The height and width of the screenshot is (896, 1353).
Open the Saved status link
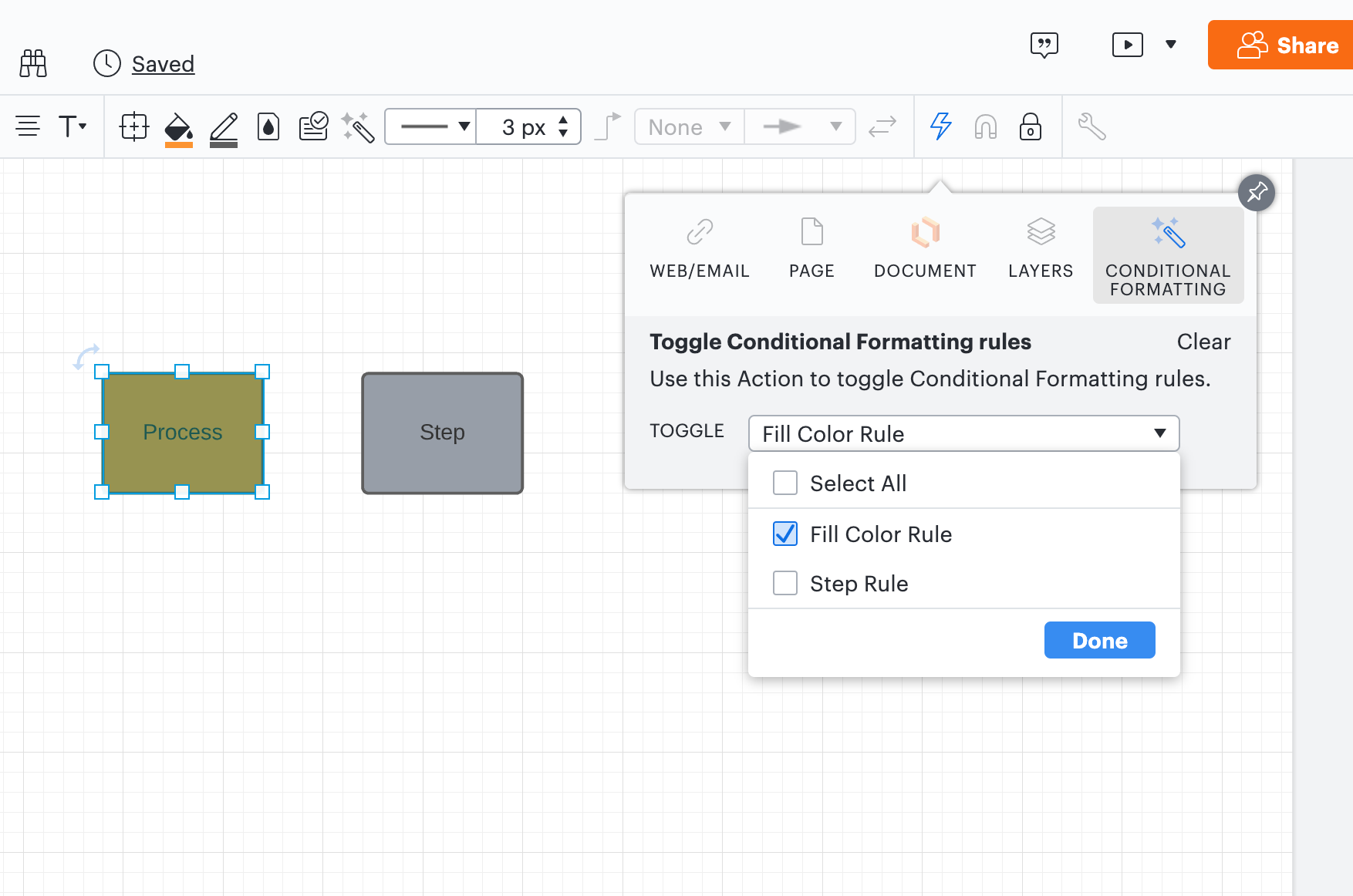(163, 64)
